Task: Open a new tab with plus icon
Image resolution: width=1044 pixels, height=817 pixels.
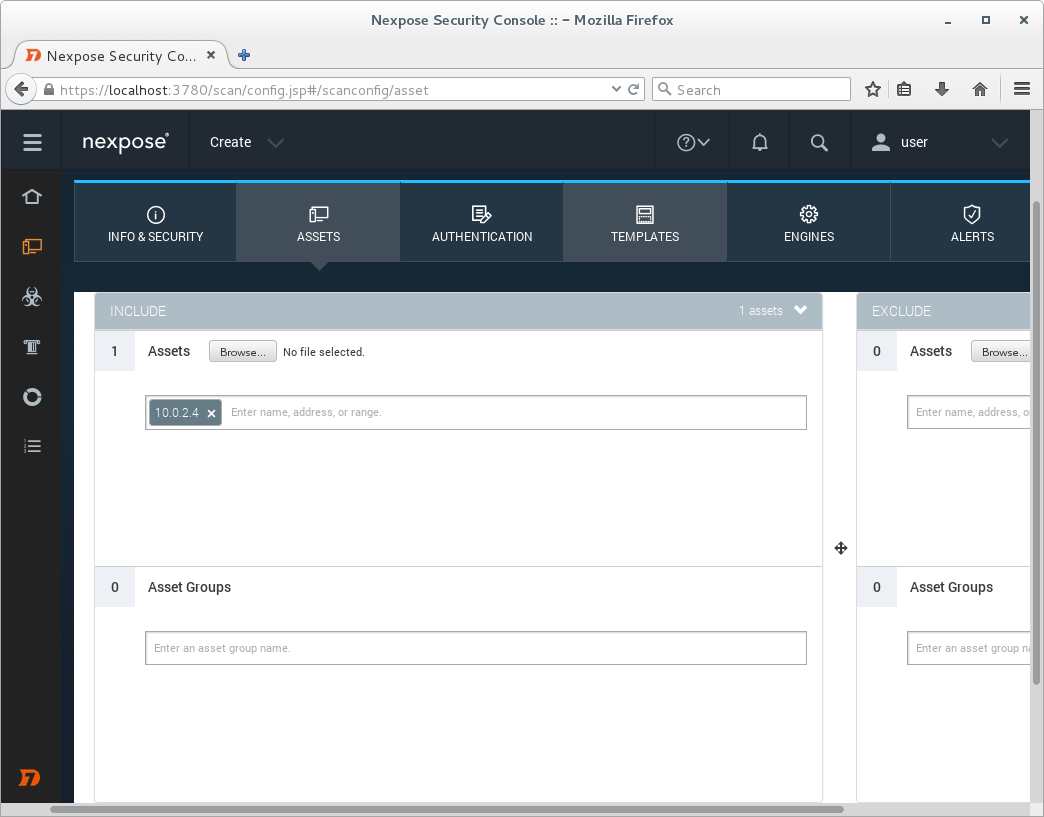Action: [x=244, y=55]
